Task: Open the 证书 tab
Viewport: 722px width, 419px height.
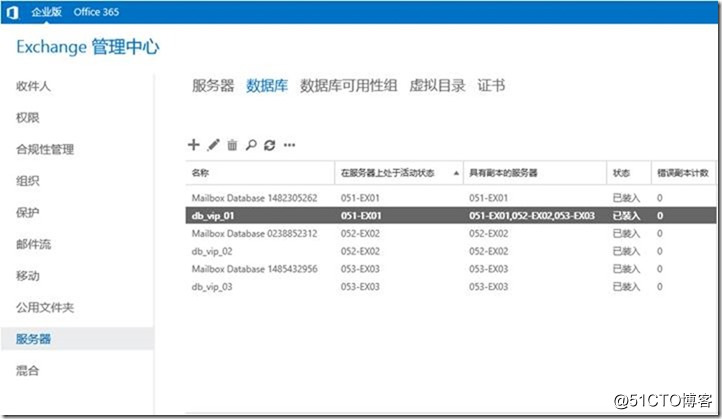Action: pos(491,85)
